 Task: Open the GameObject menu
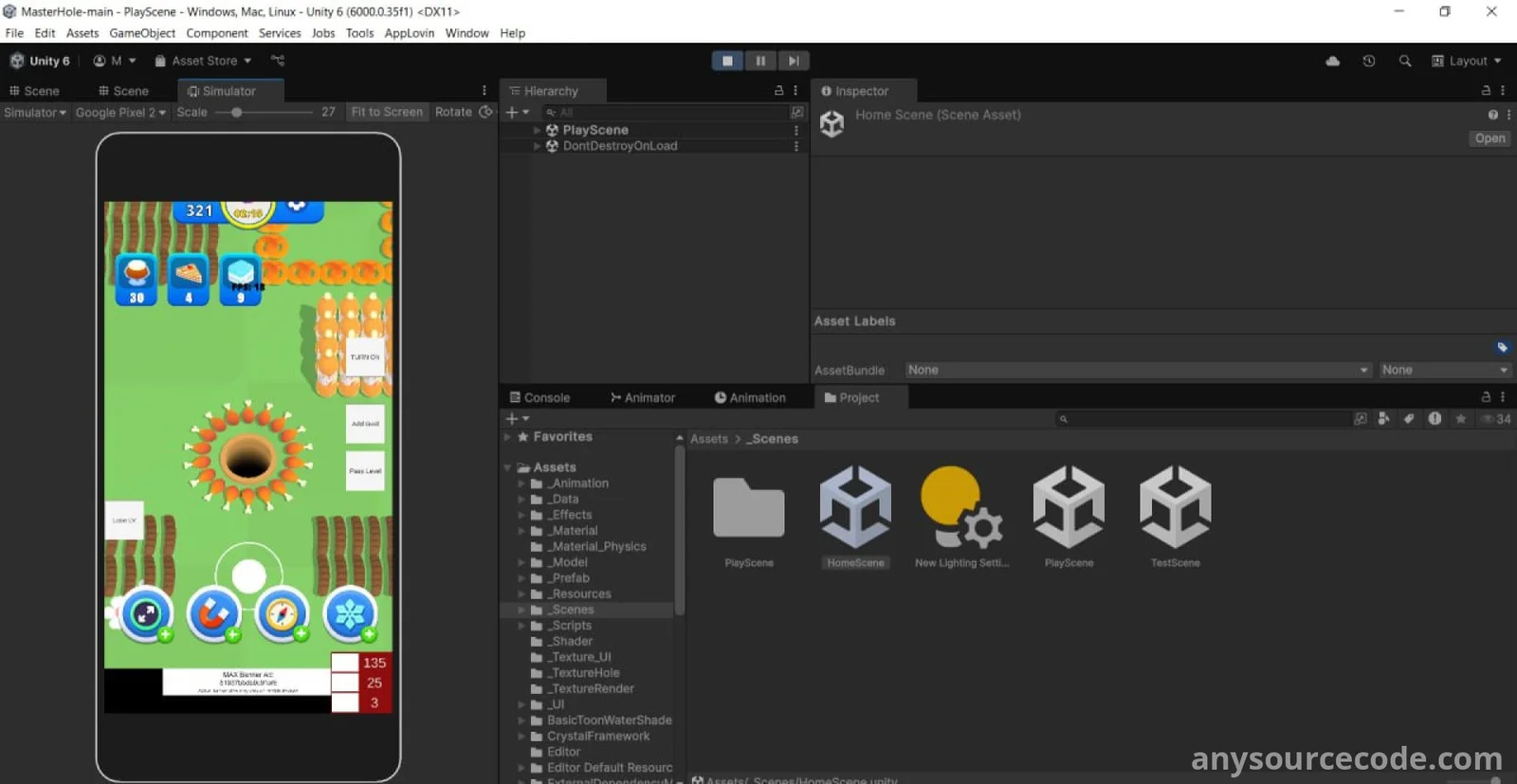pyautogui.click(x=142, y=33)
